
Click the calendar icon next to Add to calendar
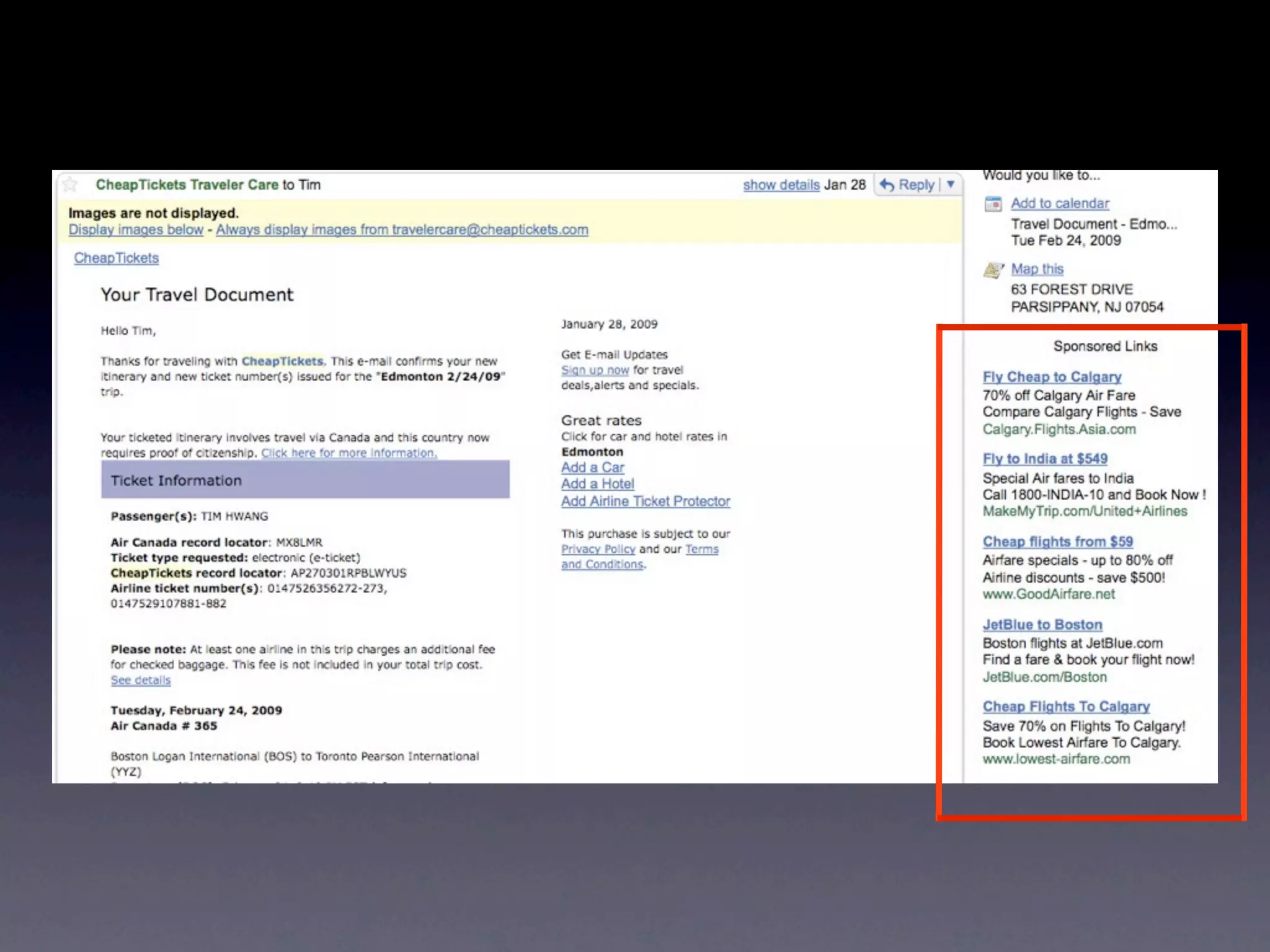(x=993, y=203)
